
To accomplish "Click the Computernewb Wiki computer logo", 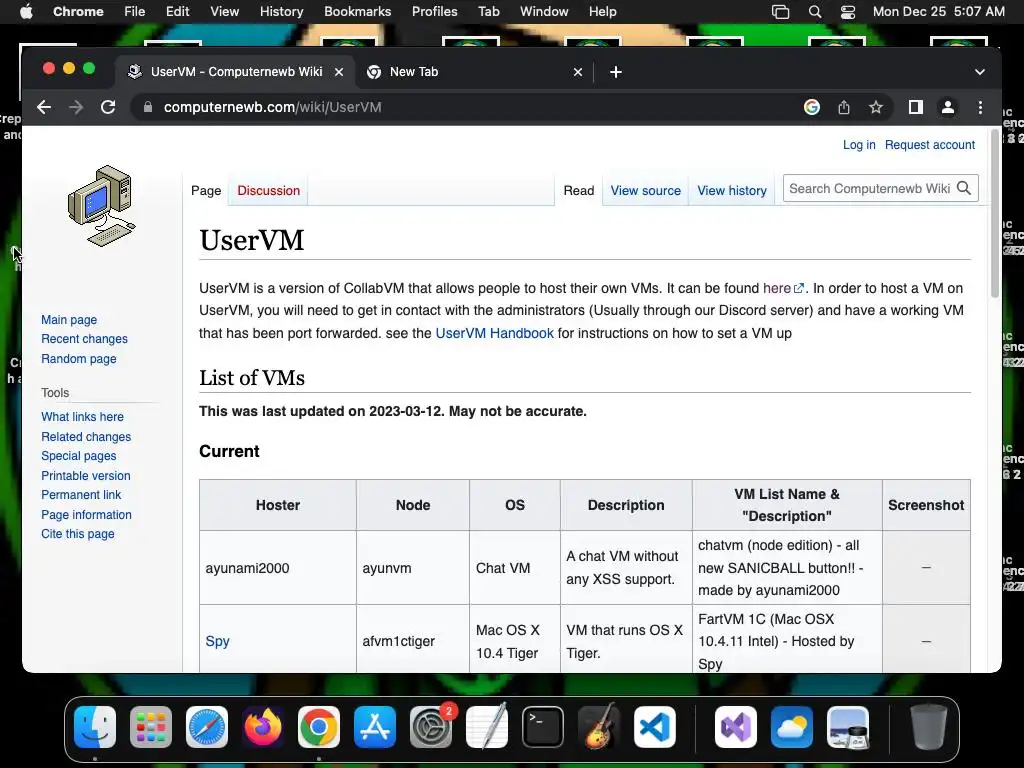I will coord(102,206).
